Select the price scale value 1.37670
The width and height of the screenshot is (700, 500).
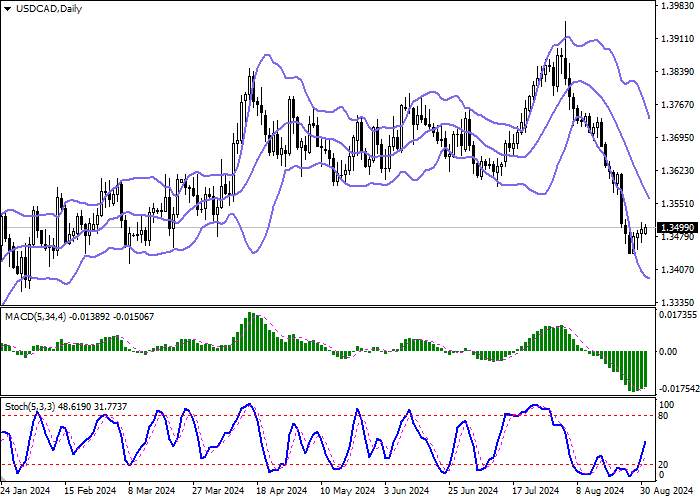coord(679,104)
